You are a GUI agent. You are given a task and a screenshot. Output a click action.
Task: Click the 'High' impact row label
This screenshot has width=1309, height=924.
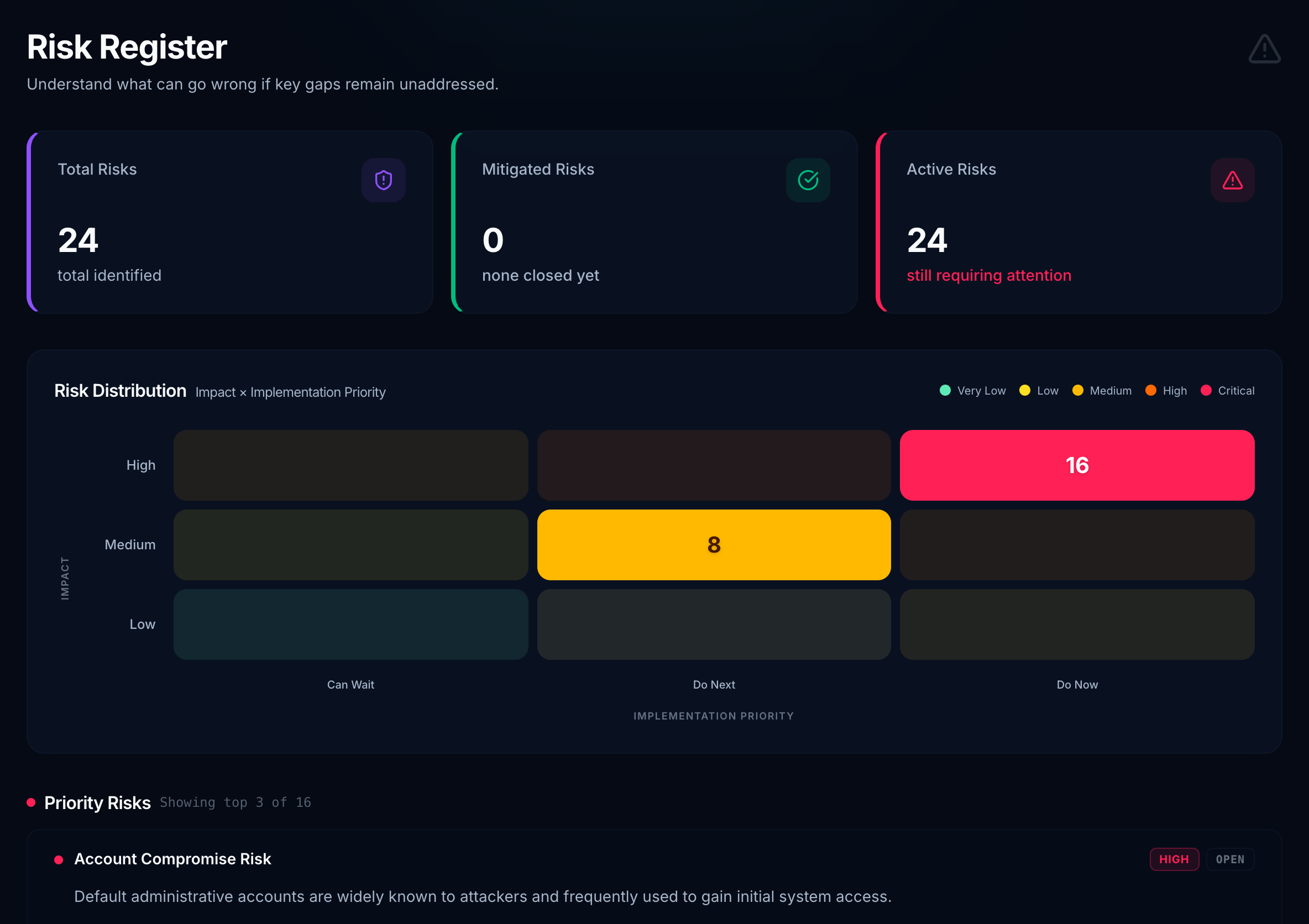pos(141,465)
